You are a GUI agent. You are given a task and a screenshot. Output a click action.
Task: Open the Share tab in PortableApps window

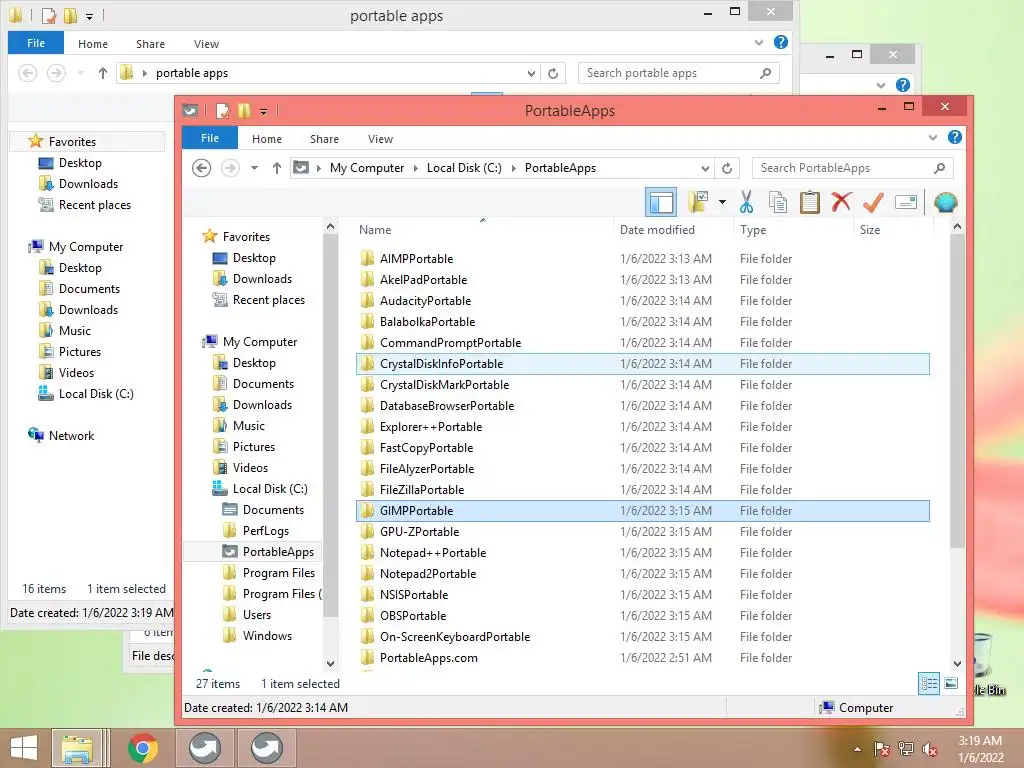[x=324, y=139]
